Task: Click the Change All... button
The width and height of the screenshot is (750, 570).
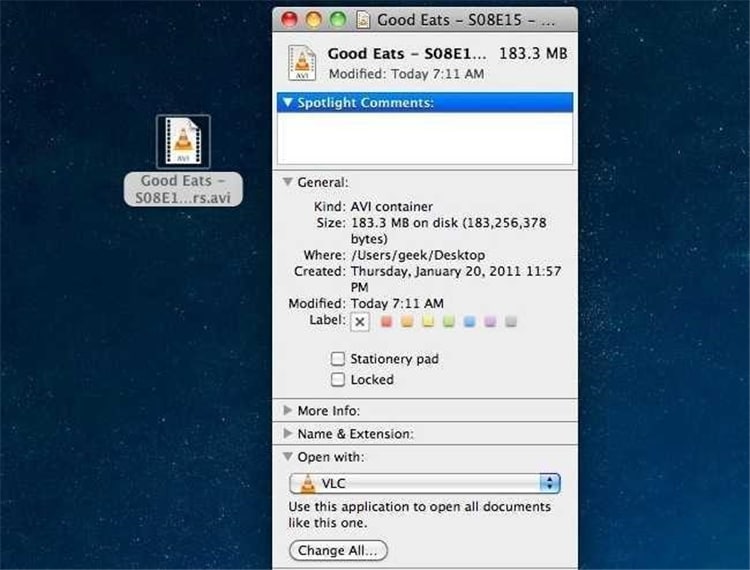Action: [x=338, y=550]
